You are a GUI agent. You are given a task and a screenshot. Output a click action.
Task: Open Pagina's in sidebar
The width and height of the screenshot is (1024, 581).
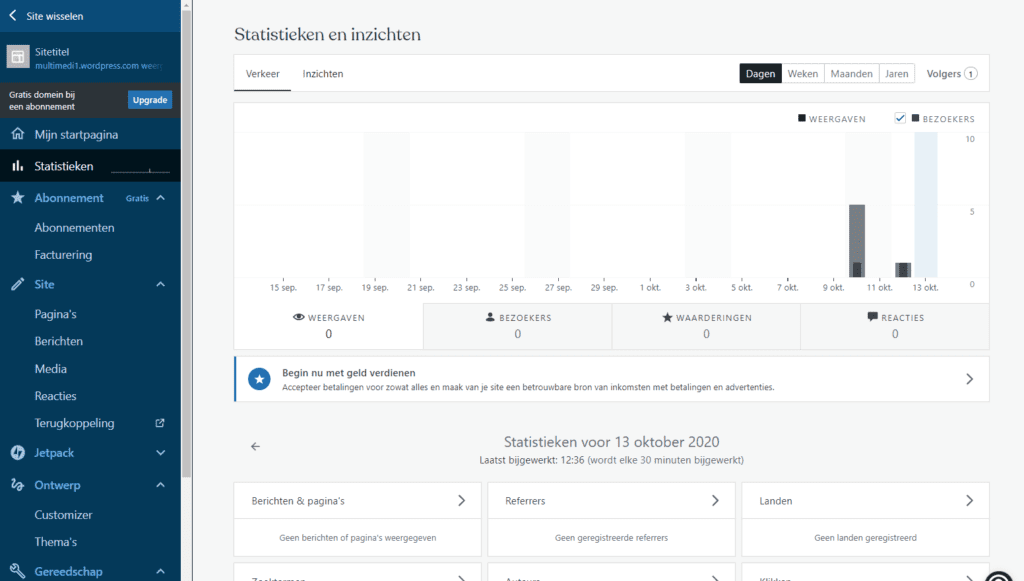point(90,314)
